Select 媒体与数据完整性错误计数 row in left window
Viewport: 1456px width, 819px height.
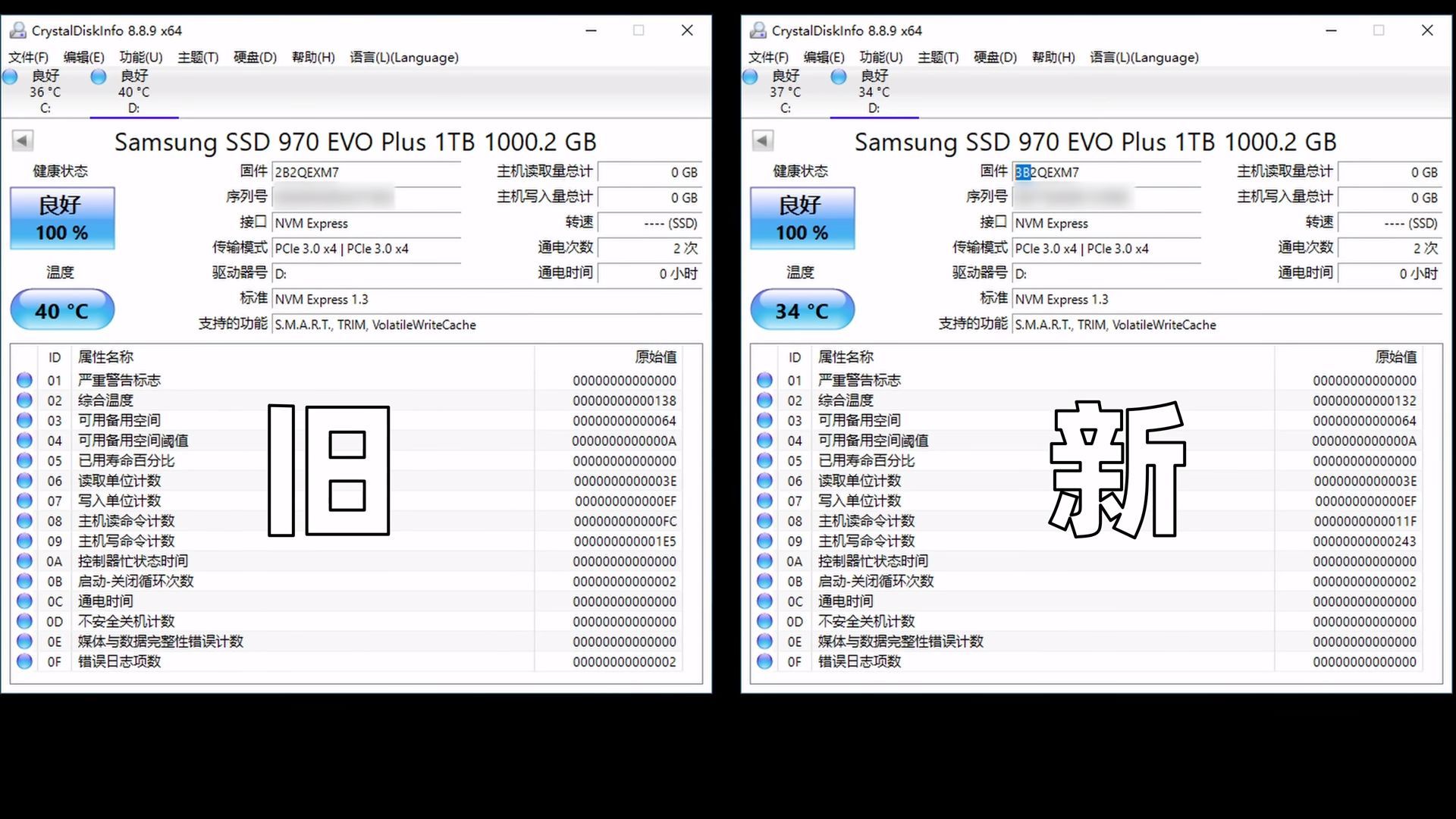click(347, 642)
